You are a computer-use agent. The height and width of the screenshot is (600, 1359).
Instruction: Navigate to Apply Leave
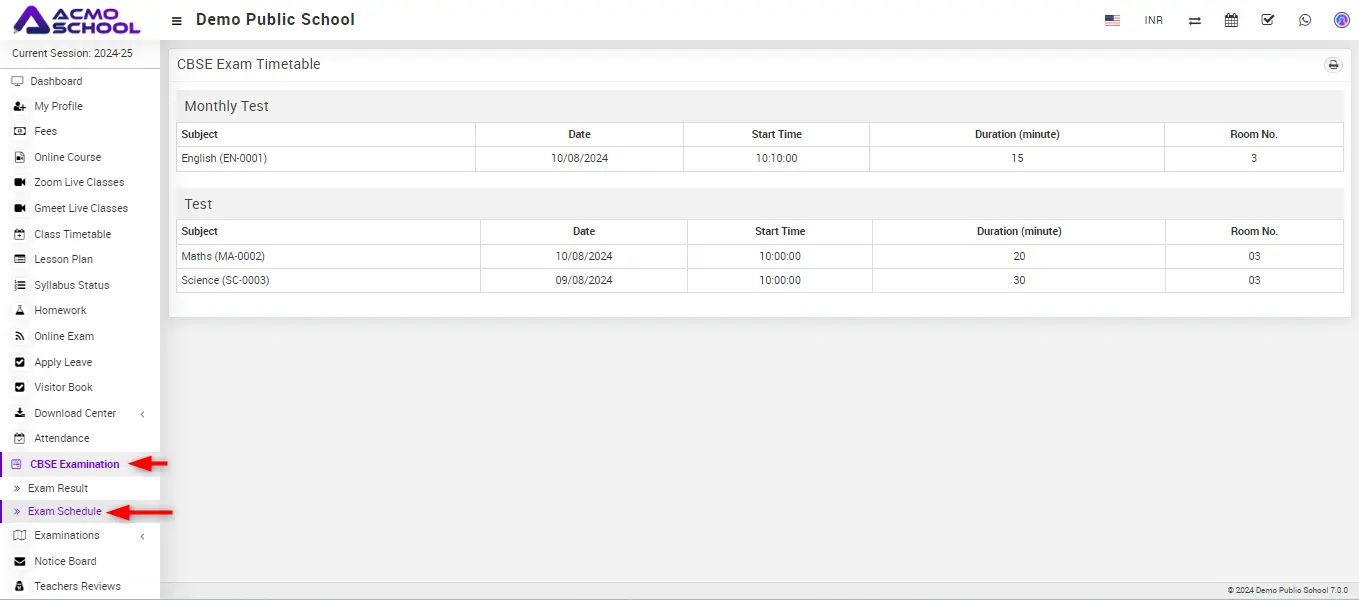[63, 362]
